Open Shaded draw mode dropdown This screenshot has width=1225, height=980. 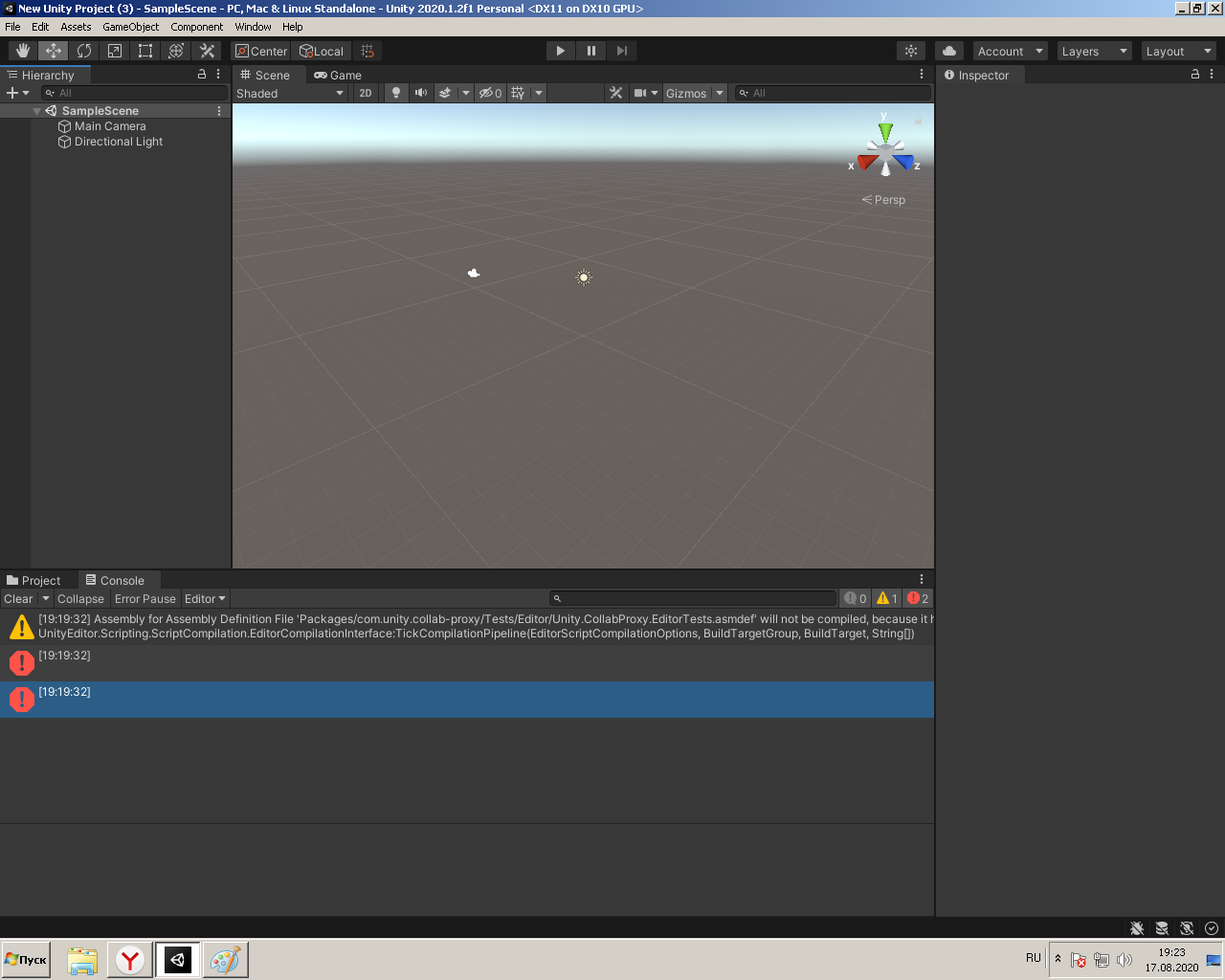click(290, 93)
